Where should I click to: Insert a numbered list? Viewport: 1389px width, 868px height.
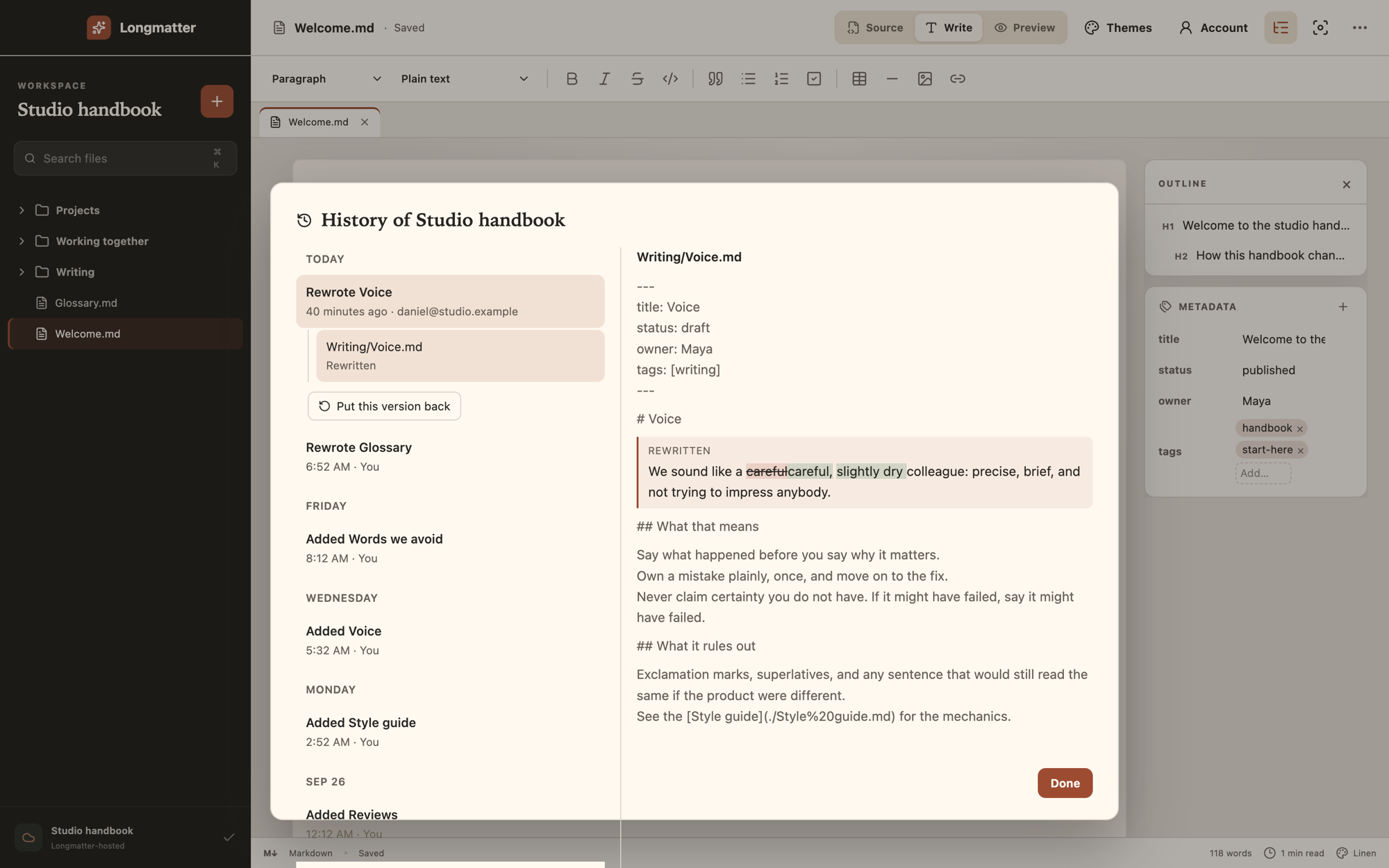pos(781,78)
